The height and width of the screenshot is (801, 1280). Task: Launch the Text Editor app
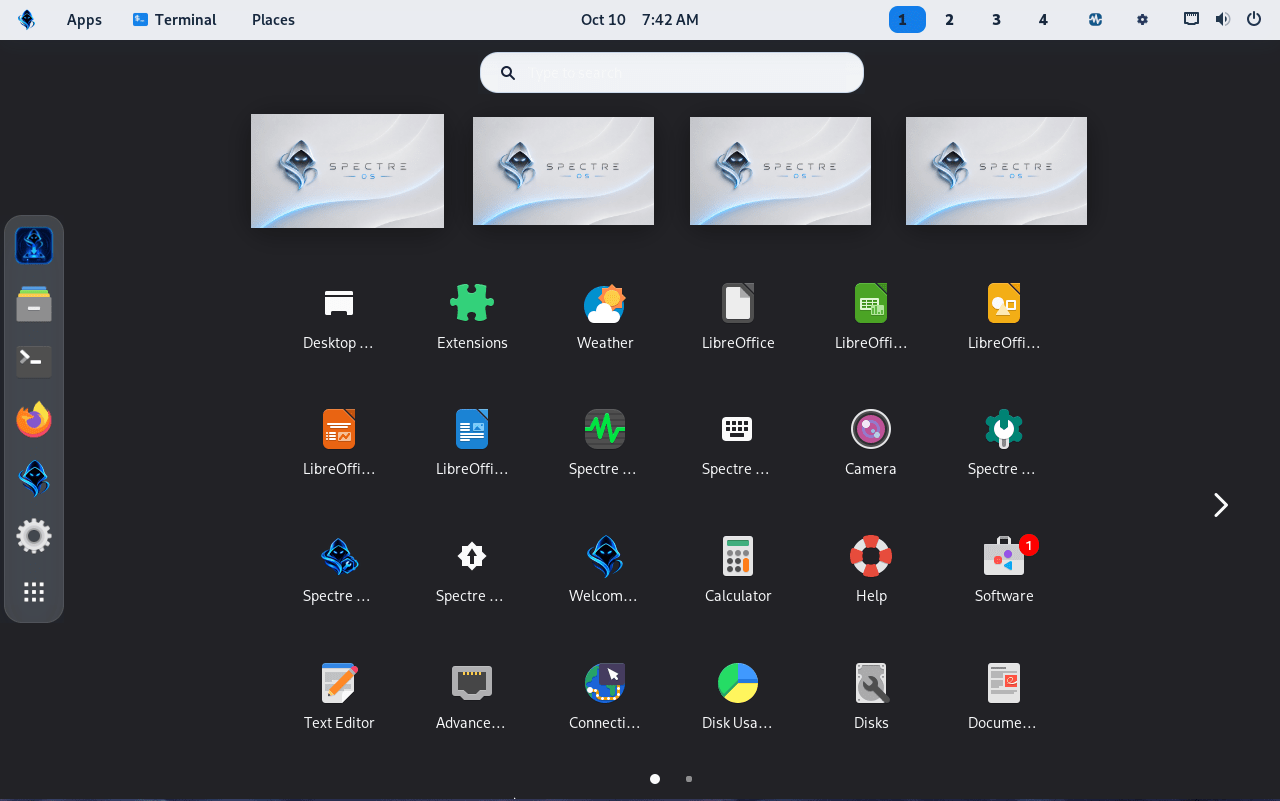tap(339, 683)
